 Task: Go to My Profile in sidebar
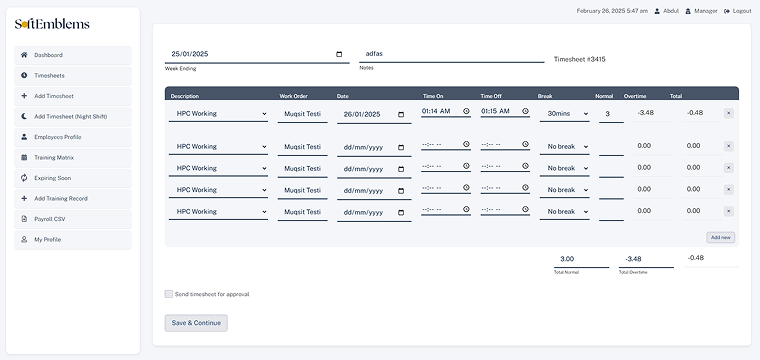(x=73, y=239)
